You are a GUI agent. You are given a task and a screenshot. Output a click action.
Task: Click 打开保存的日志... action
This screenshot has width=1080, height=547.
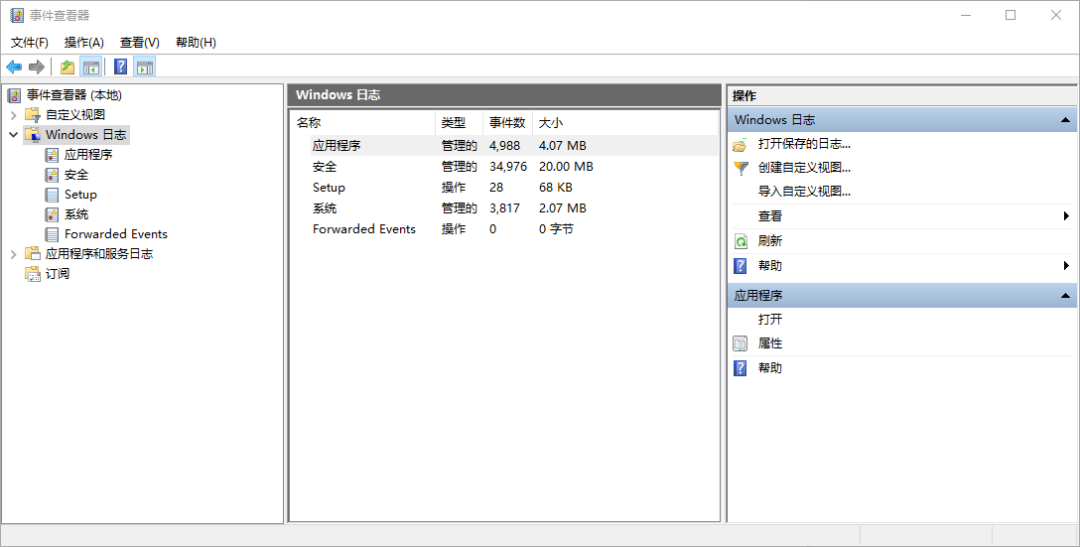point(804,144)
